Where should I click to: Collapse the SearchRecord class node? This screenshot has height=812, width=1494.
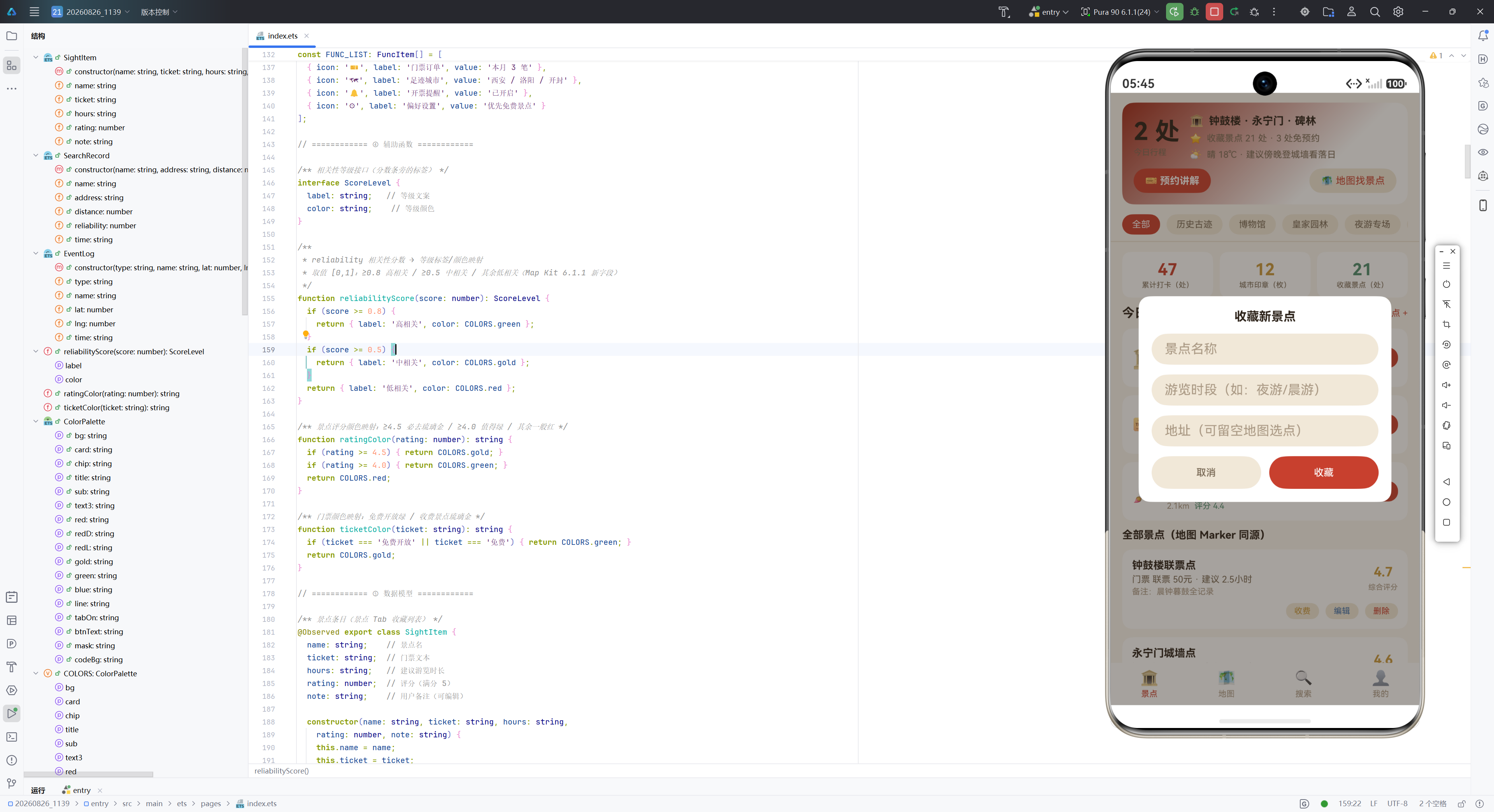click(x=36, y=155)
